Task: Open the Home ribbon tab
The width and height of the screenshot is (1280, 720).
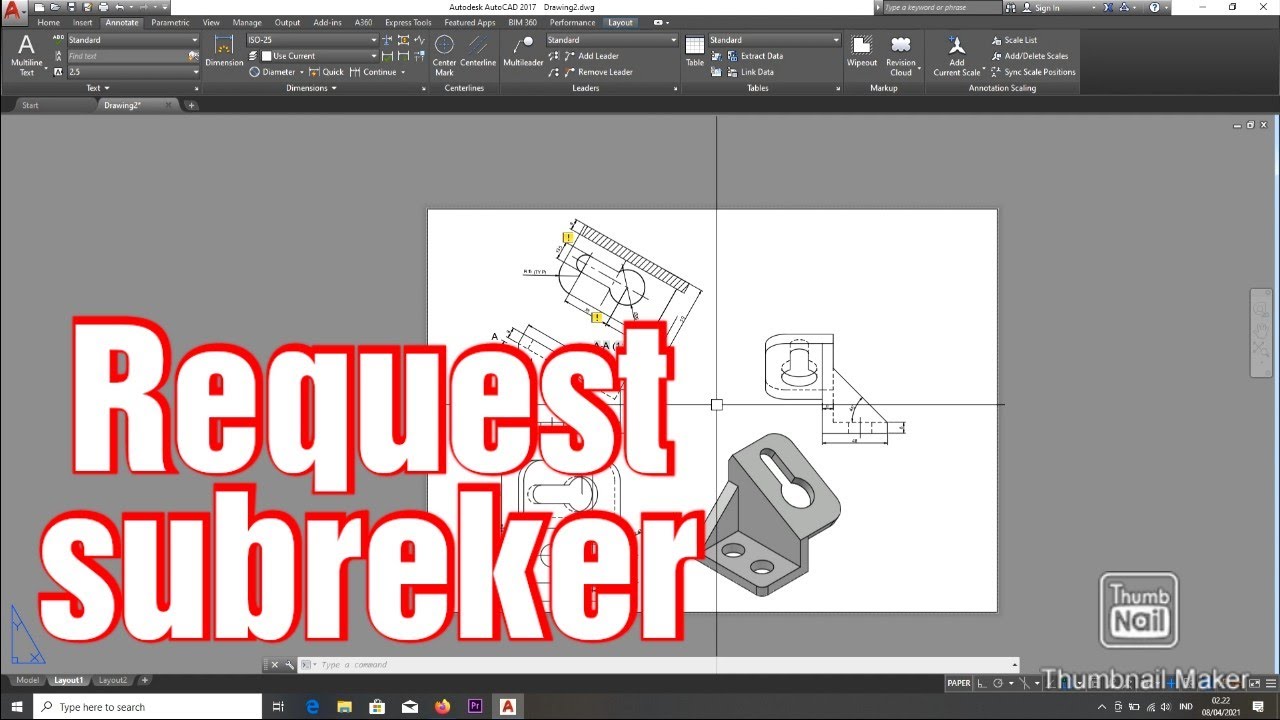Action: [x=48, y=22]
